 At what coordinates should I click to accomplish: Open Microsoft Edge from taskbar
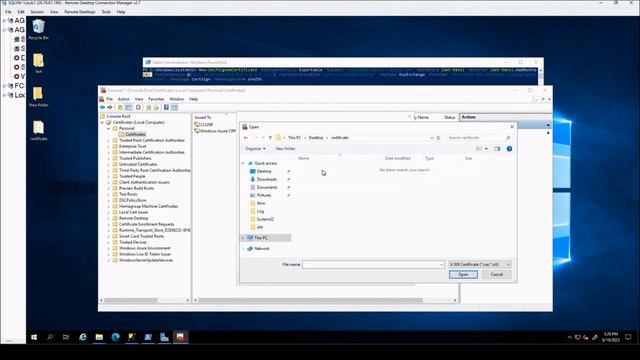tap(116, 337)
